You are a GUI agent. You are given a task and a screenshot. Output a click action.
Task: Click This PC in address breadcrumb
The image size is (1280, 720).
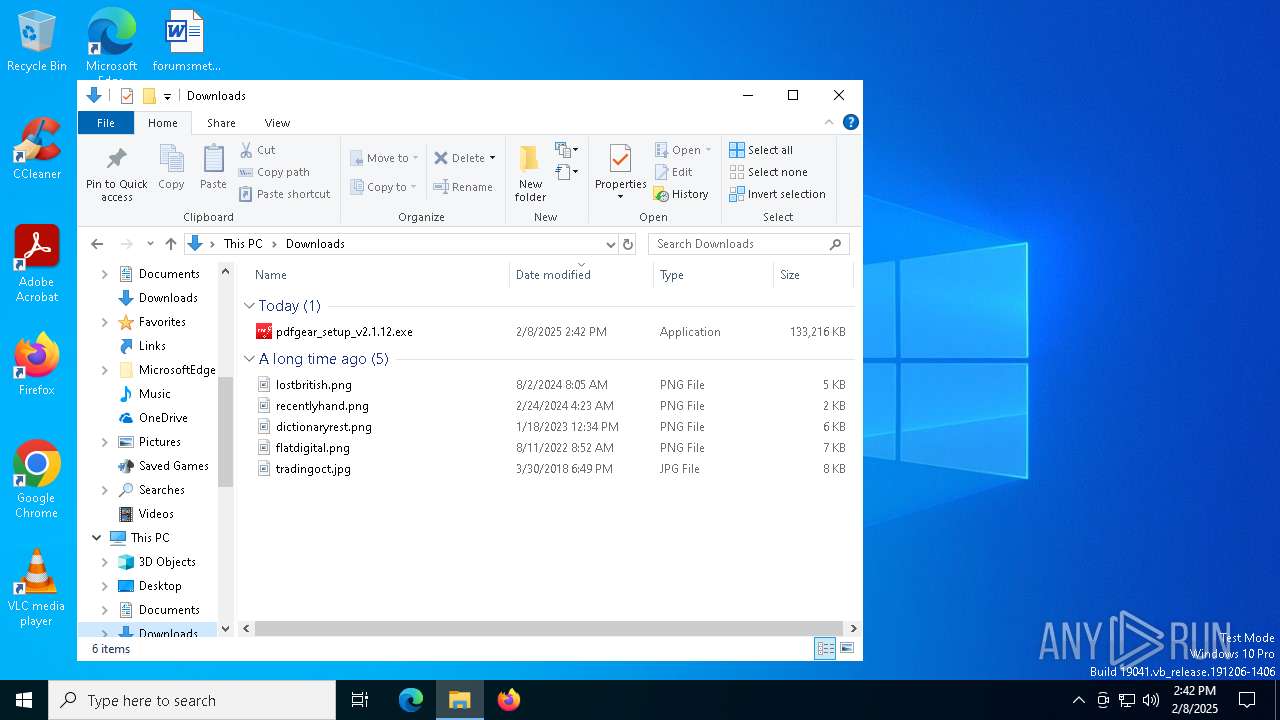point(243,244)
